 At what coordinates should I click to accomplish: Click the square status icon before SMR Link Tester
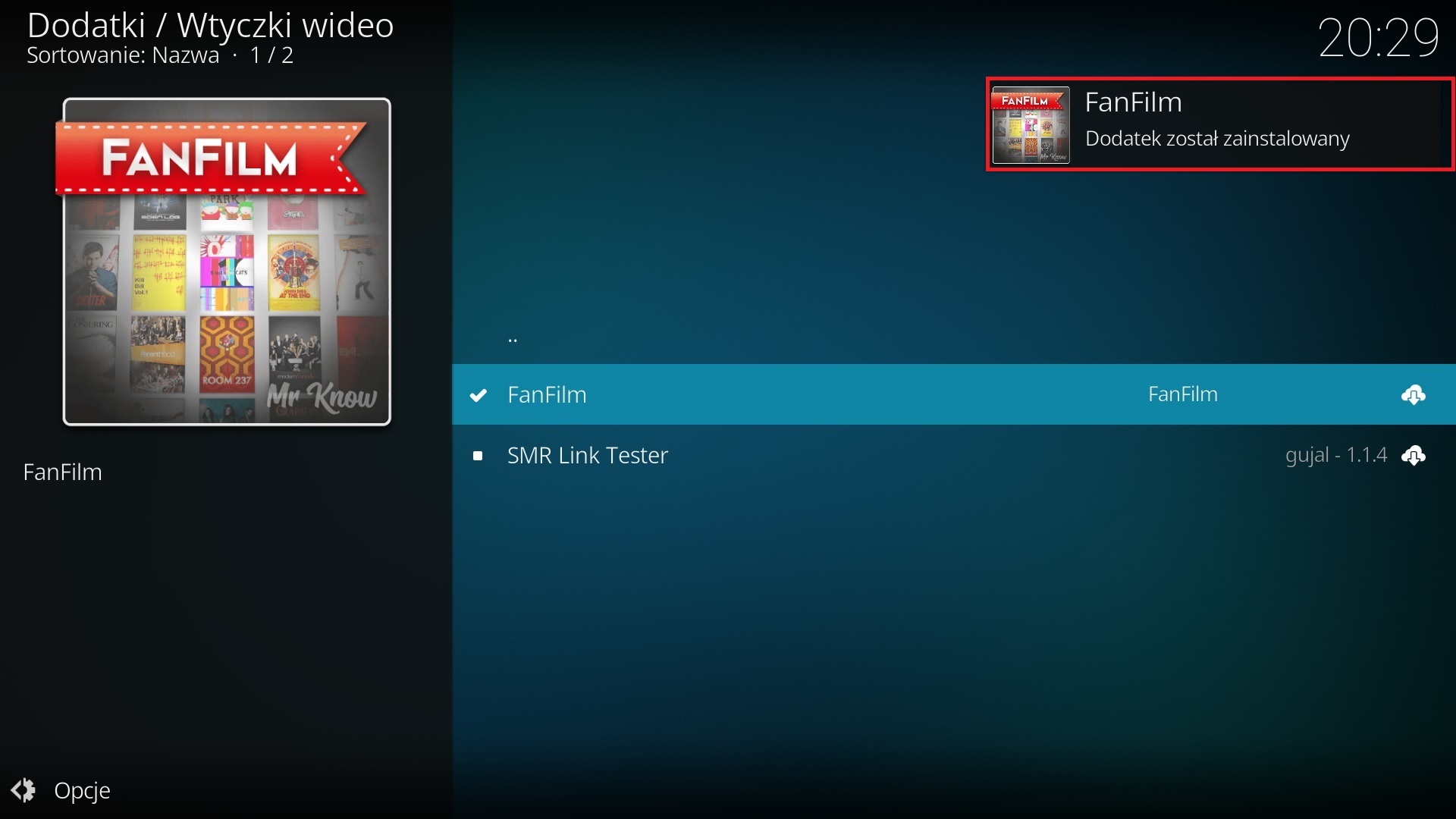(479, 456)
